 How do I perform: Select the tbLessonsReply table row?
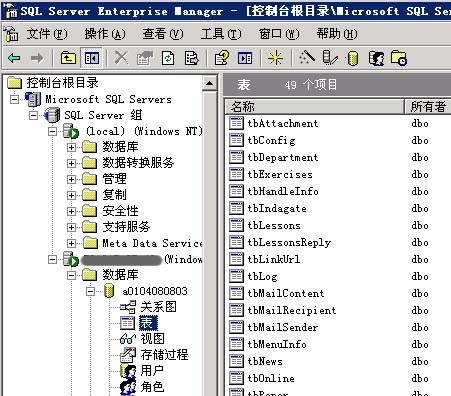(x=289, y=242)
